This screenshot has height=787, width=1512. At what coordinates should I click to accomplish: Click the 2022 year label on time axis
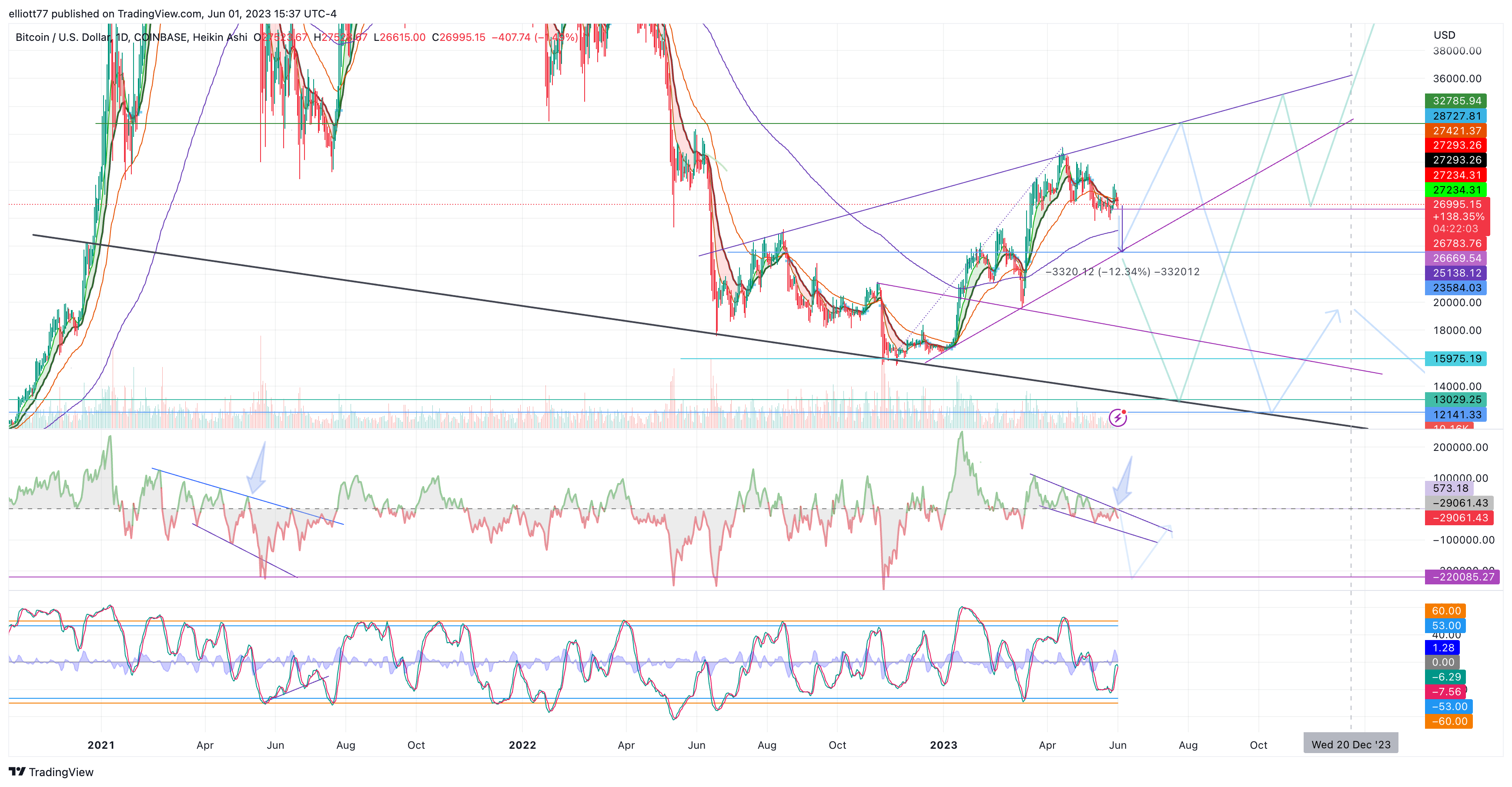(522, 745)
